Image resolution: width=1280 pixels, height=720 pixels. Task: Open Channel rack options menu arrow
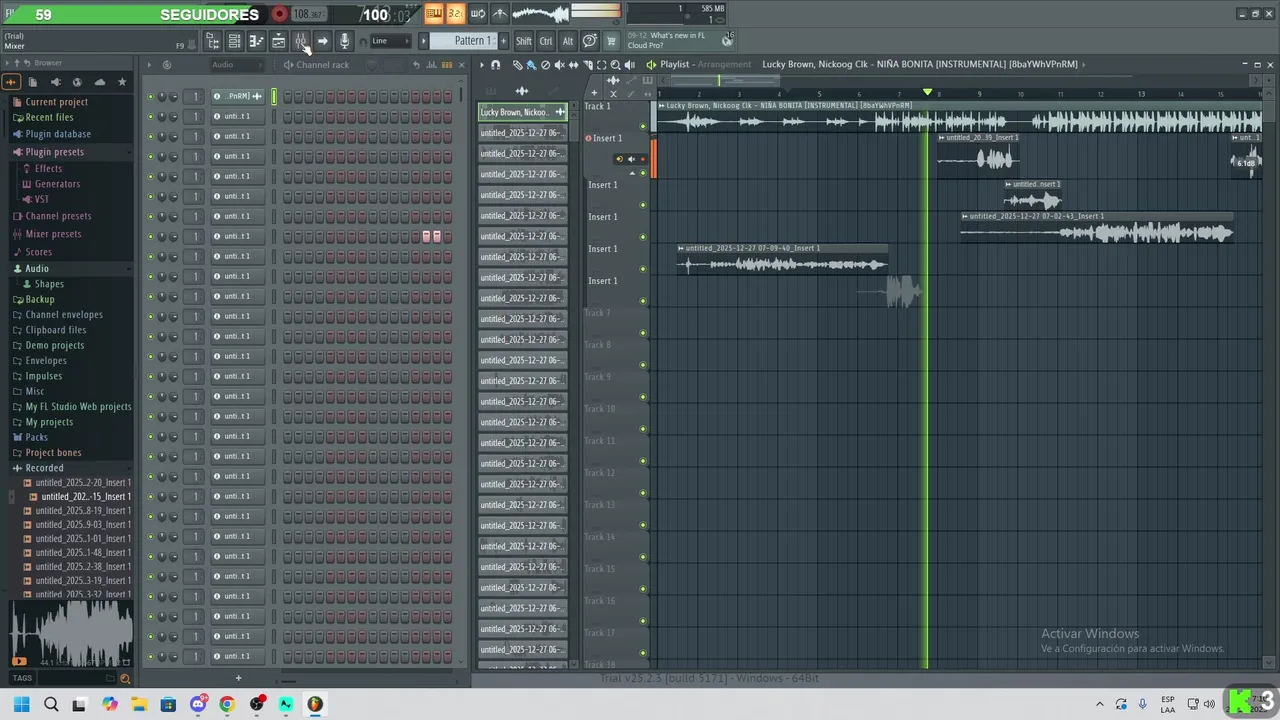point(149,65)
